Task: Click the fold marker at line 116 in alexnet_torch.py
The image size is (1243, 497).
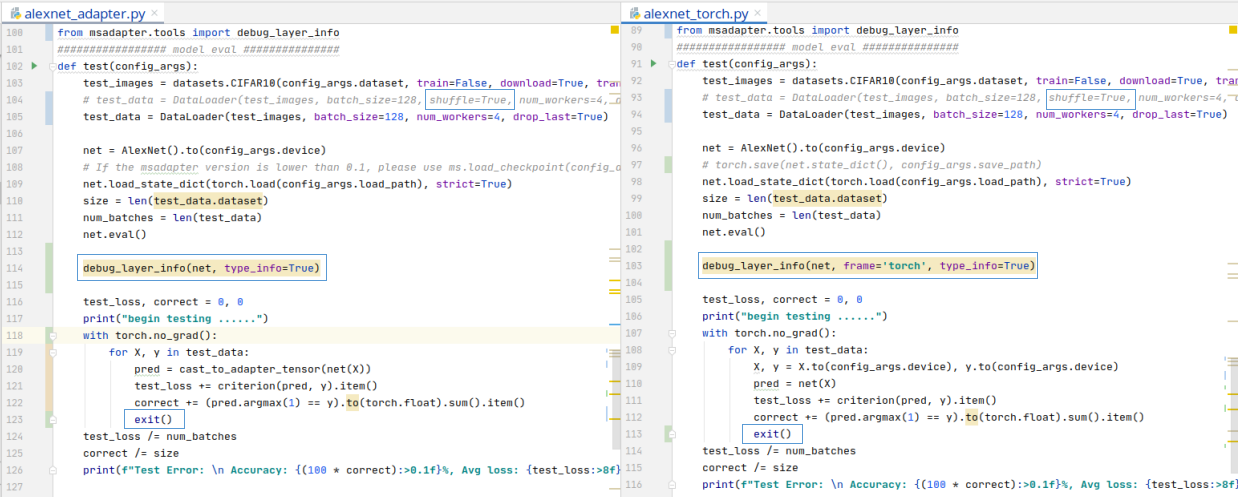Action: (671, 484)
